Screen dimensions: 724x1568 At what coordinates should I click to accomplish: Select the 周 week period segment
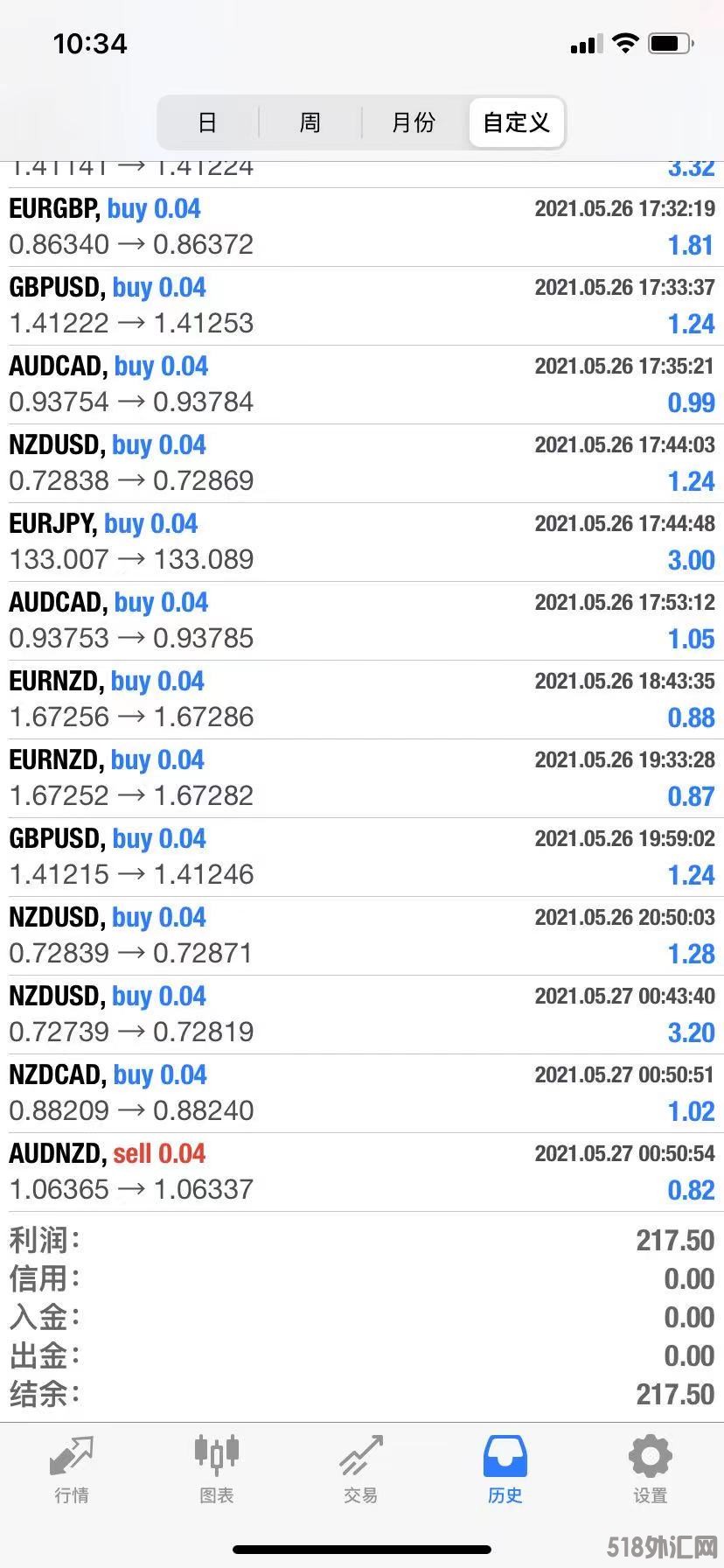click(x=310, y=122)
